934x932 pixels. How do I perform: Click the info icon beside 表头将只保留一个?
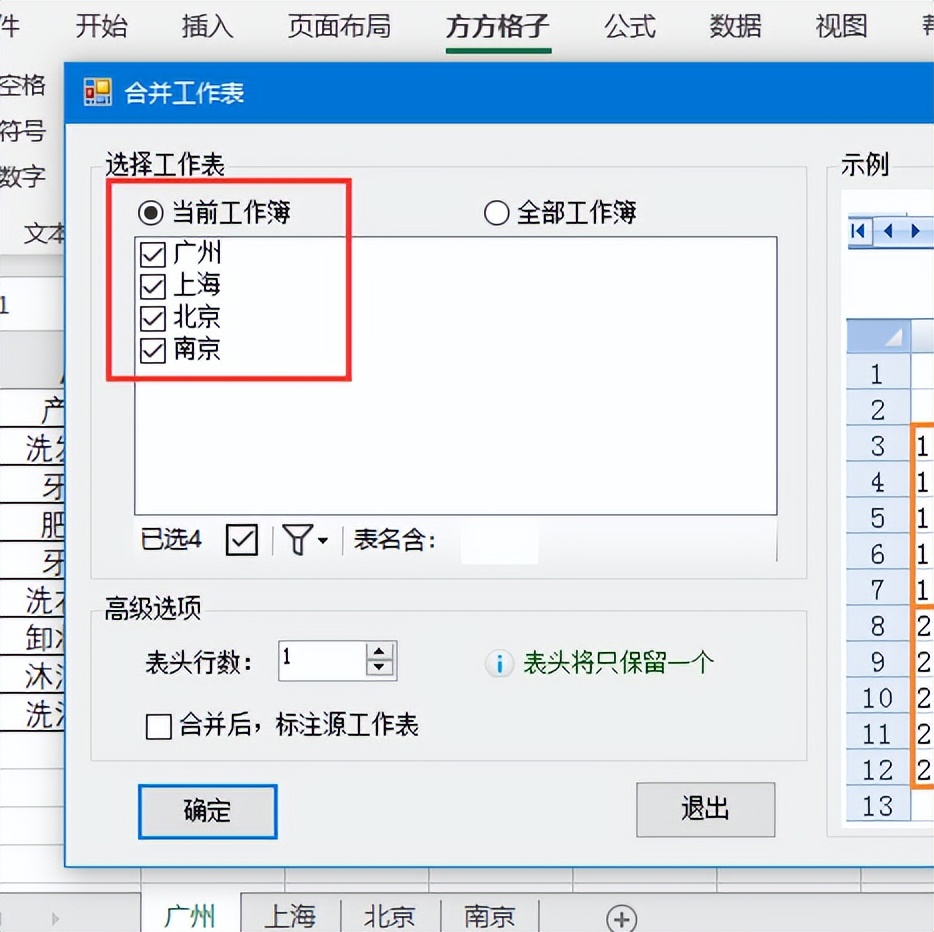pos(499,663)
